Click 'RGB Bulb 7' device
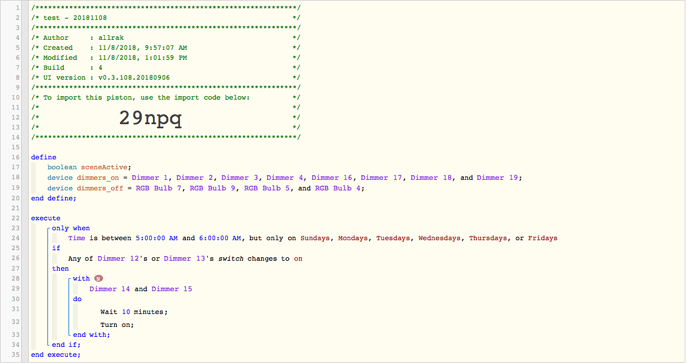The image size is (690, 364). pyautogui.click(x=159, y=188)
